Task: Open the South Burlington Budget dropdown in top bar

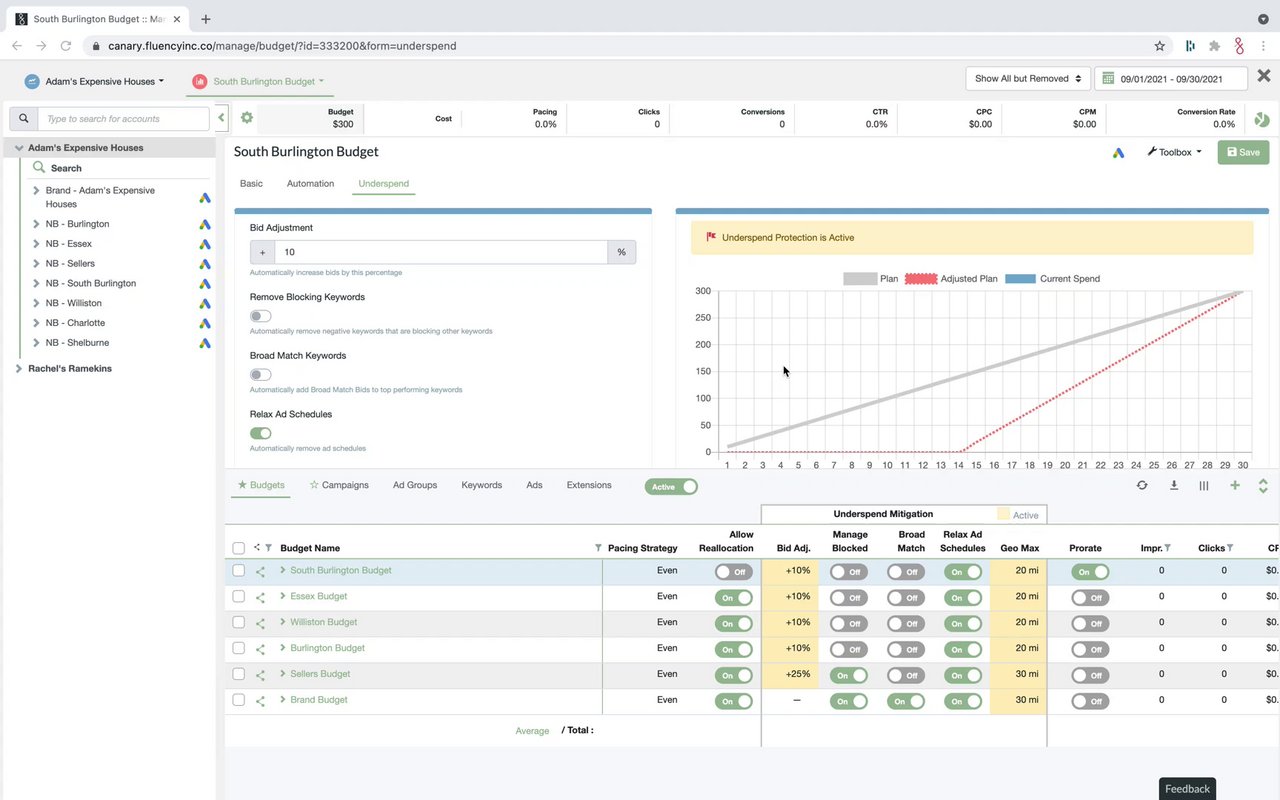Action: coord(258,81)
